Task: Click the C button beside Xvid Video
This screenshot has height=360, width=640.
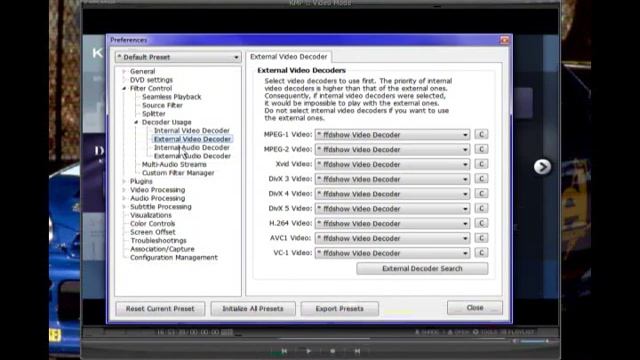Action: (481, 164)
